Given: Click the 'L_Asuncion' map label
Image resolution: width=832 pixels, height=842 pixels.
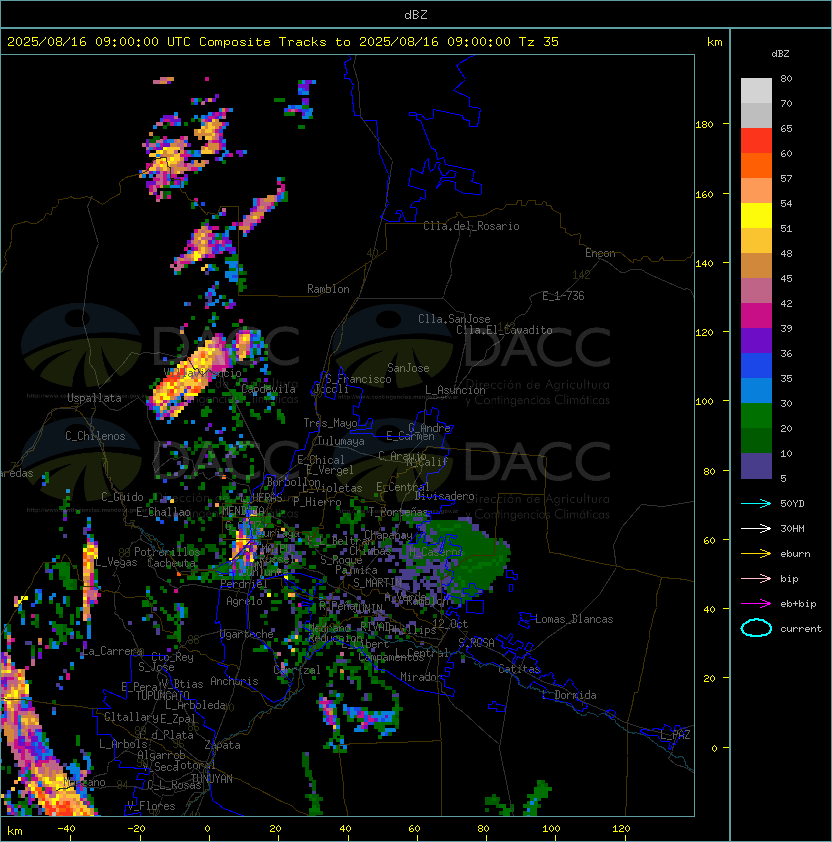Looking at the screenshot, I should 455,390.
